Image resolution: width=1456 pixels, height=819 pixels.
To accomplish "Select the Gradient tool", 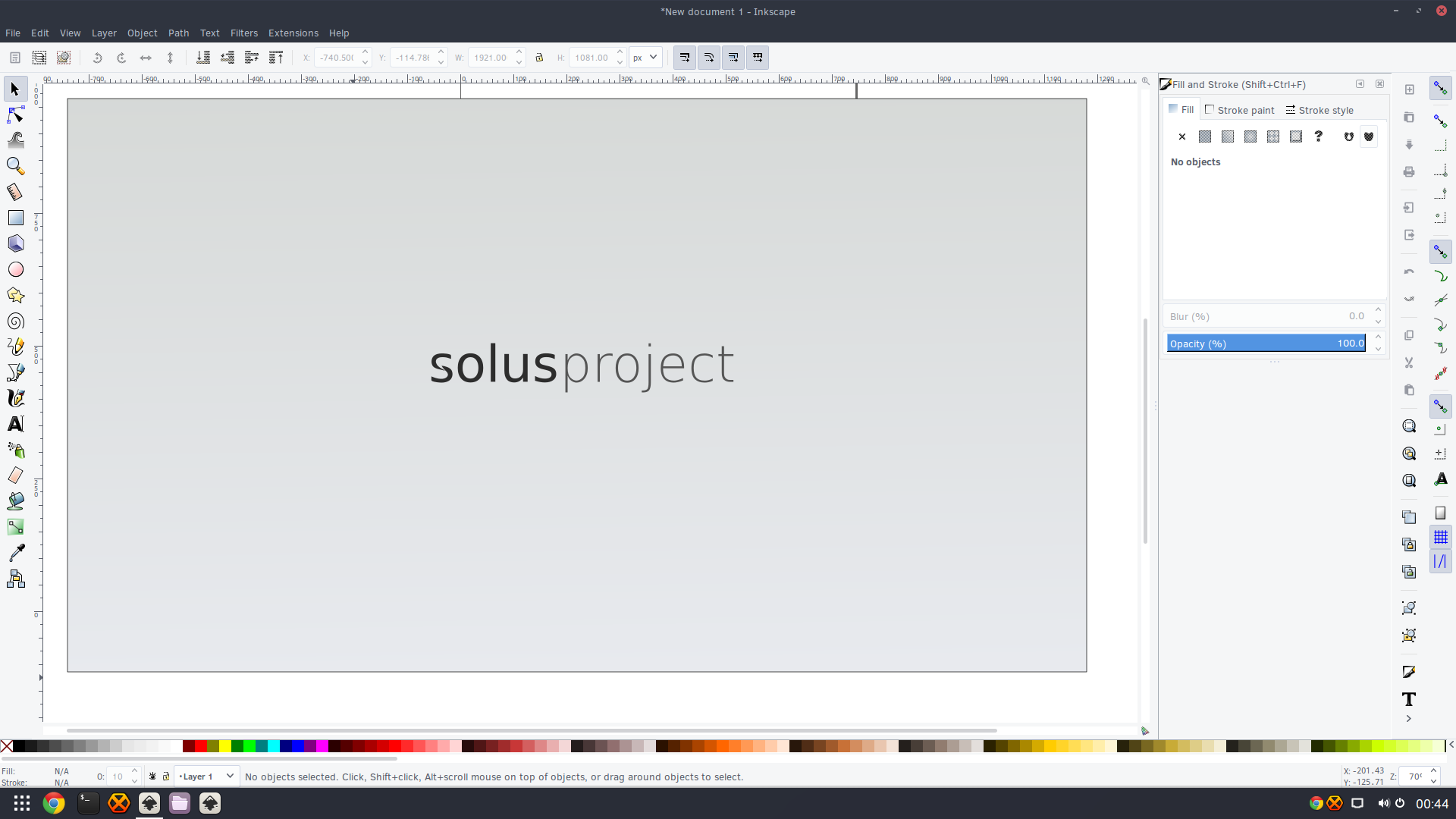I will tap(15, 527).
